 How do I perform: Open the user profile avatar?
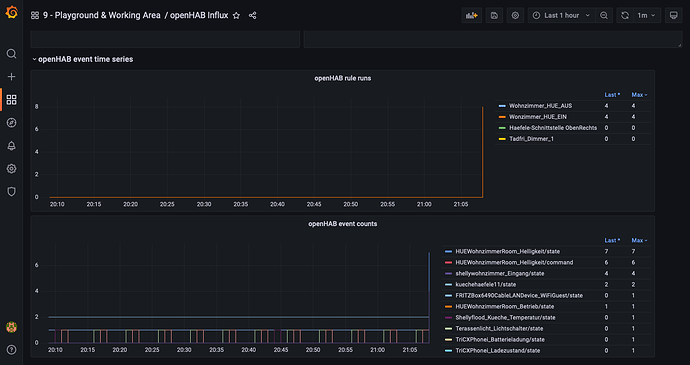(11, 327)
